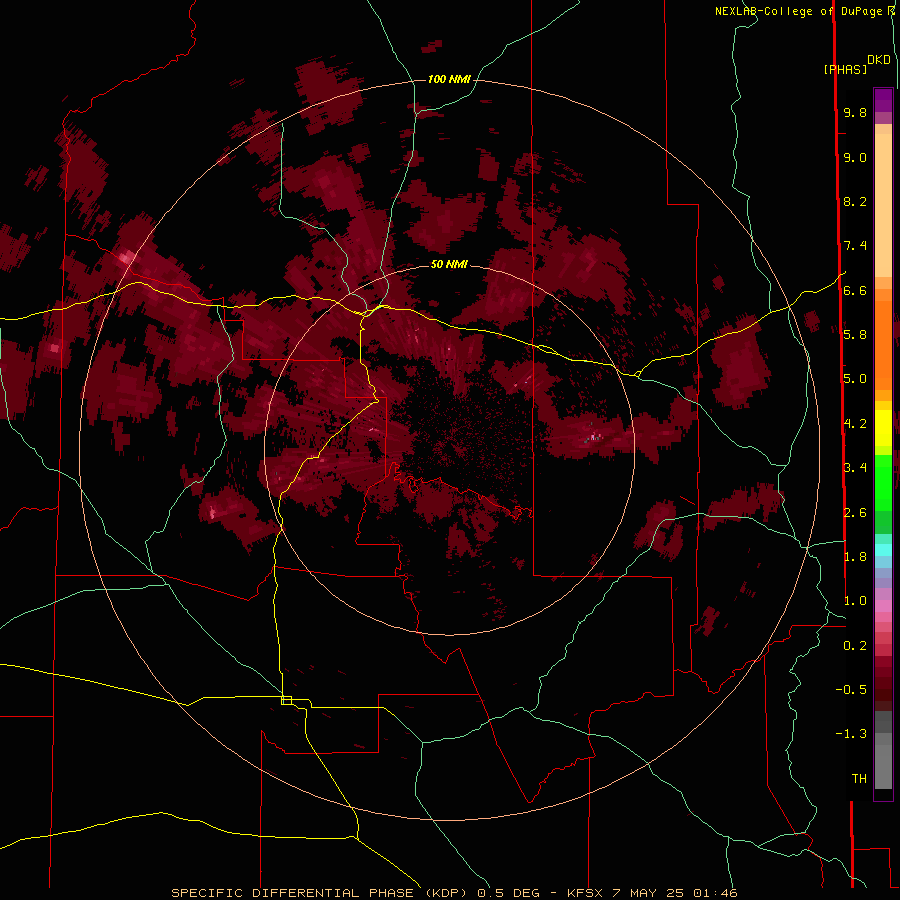
Task: Click the Specific Differential Phase caption text
Action: pyautogui.click(x=454, y=893)
